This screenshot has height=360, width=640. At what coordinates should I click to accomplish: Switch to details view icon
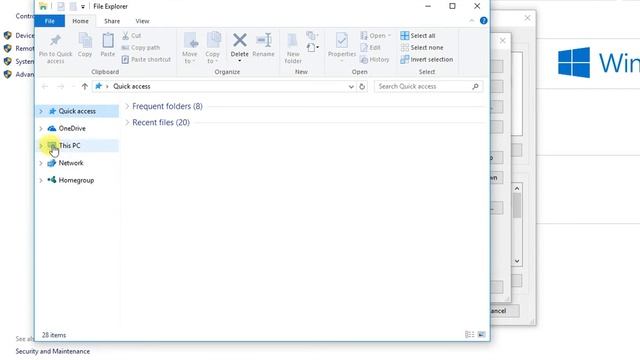click(469, 335)
